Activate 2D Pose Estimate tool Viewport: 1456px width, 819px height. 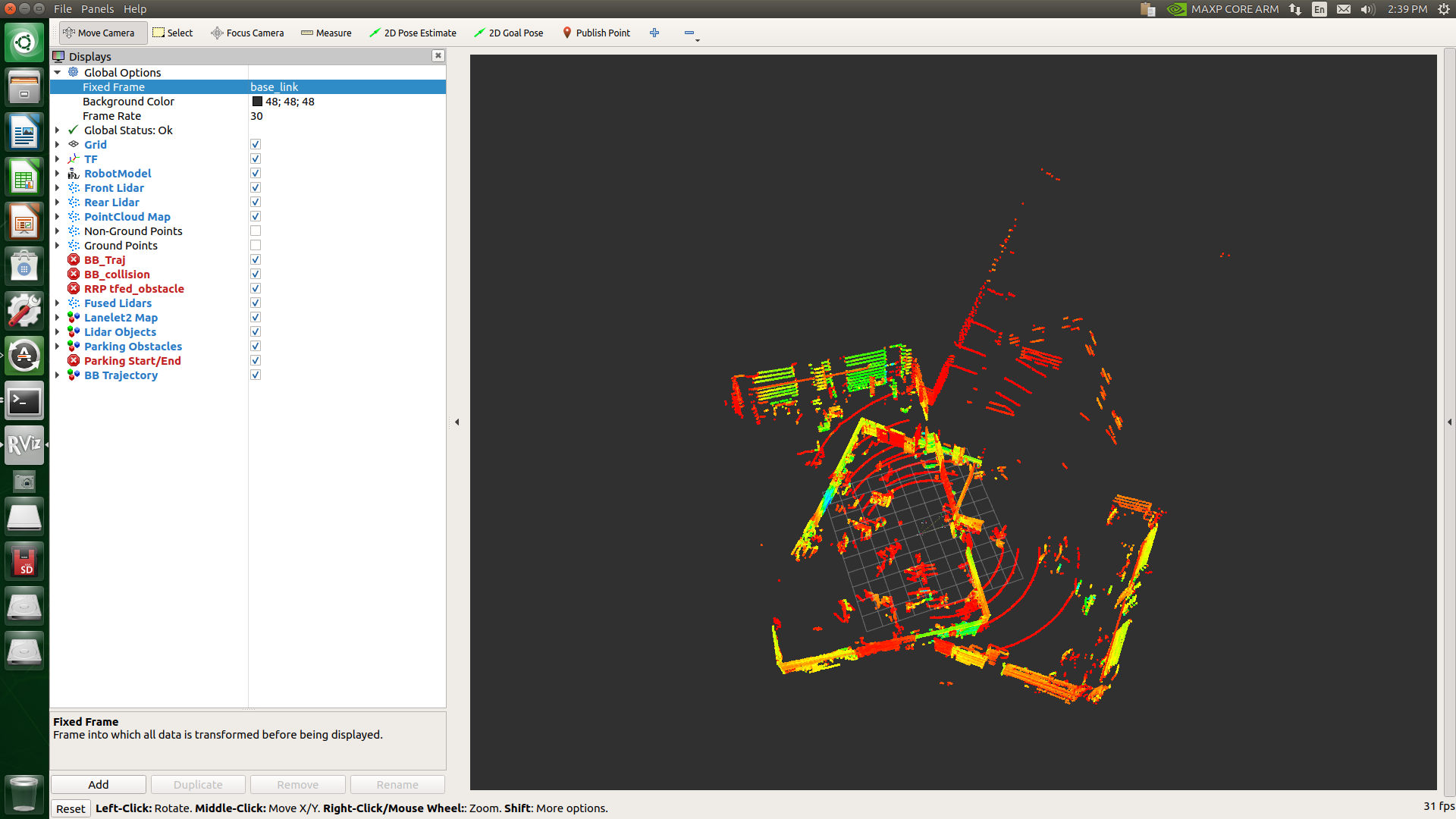pyautogui.click(x=413, y=33)
